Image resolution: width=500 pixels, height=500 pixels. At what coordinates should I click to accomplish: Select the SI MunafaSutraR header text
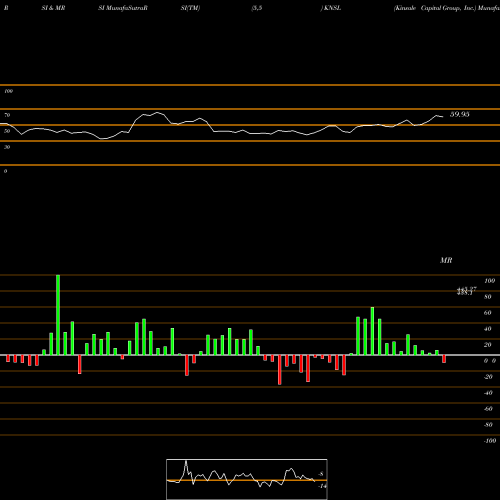coord(123,8)
